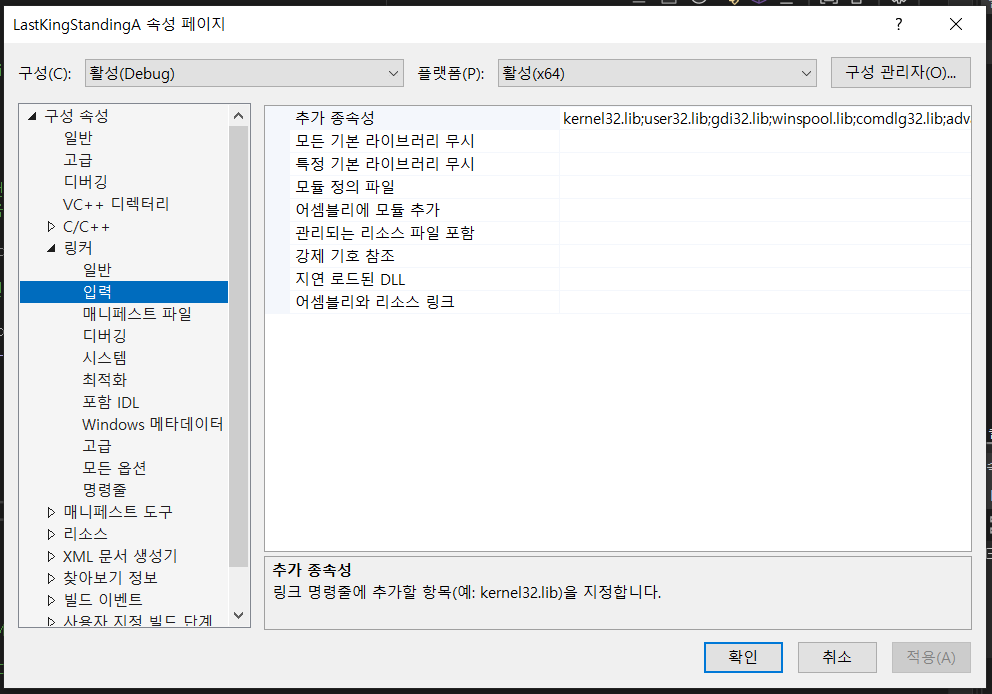Select 지연 로드된 DLL property
This screenshot has height=694, width=992.
pos(350,279)
